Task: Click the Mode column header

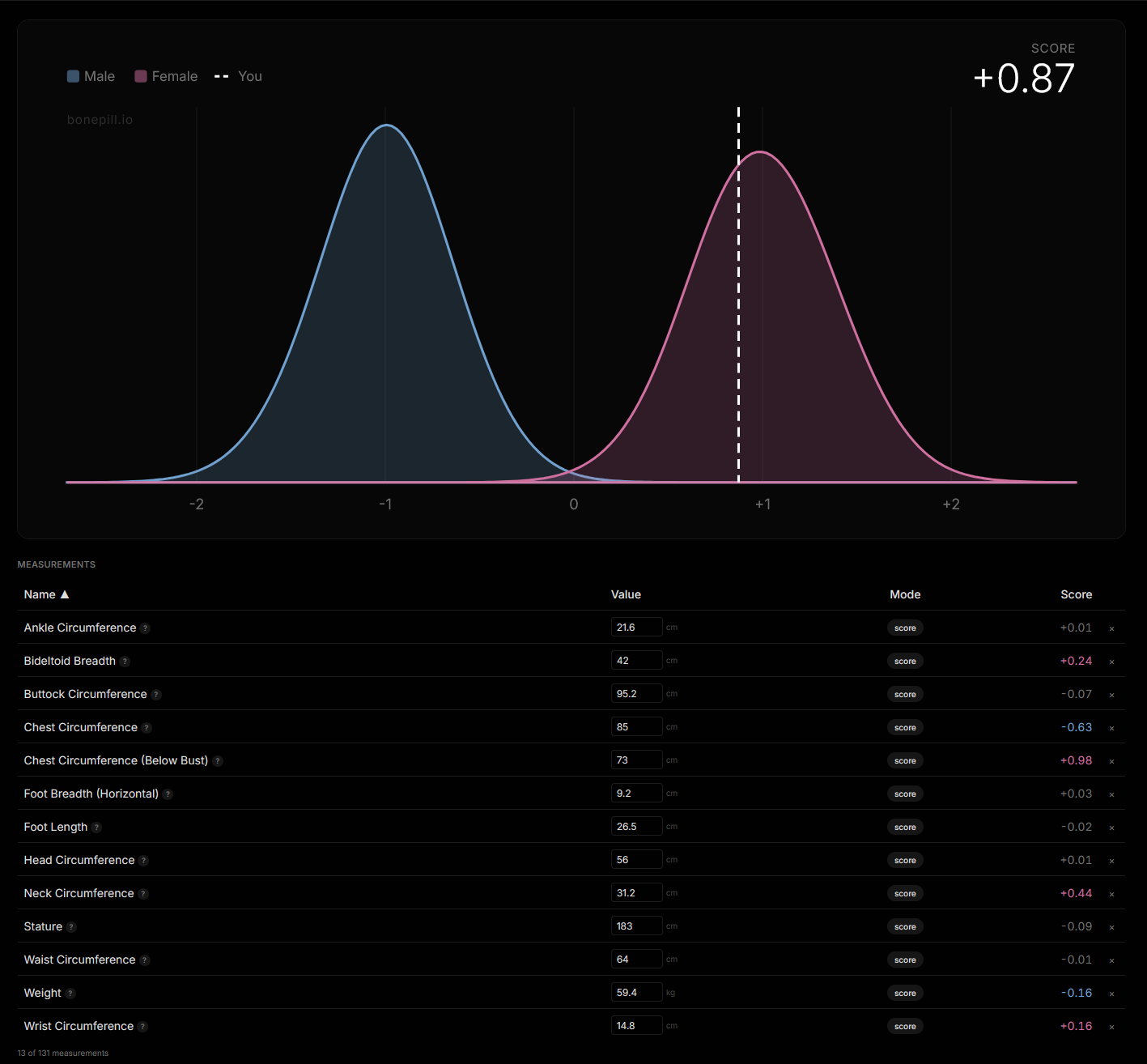Action: pos(905,594)
